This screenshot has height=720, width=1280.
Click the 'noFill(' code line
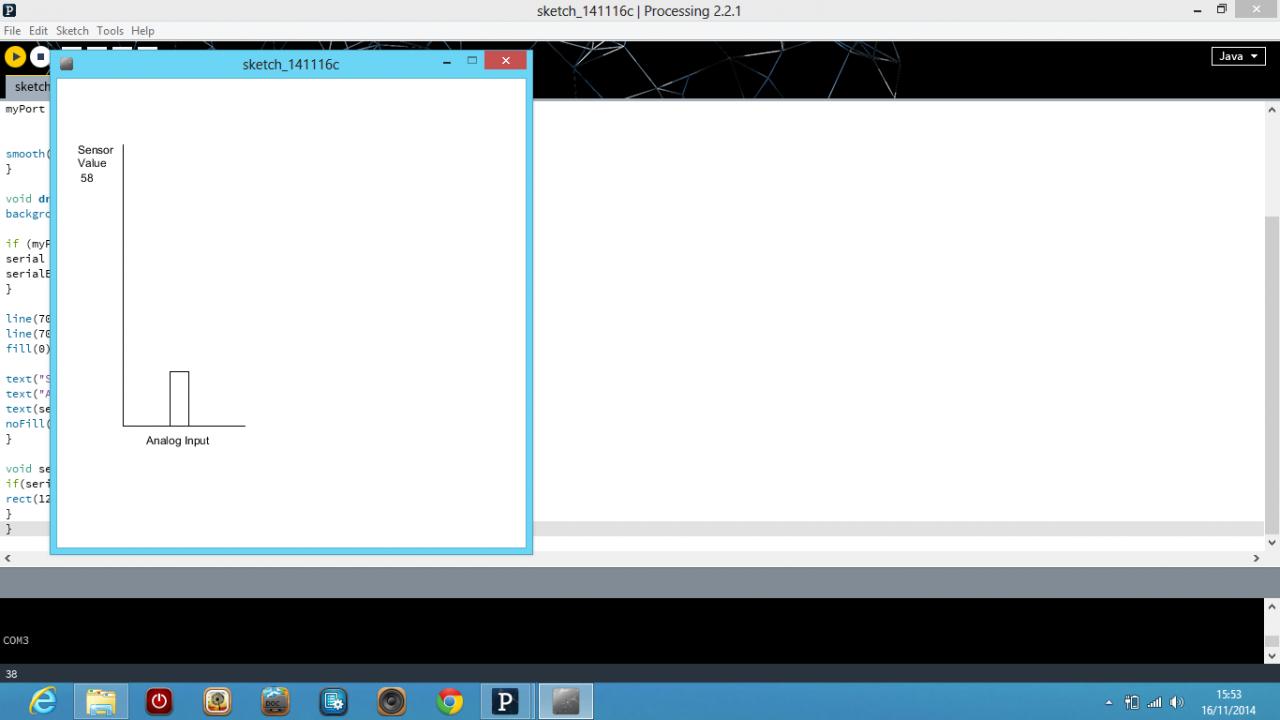pyautogui.click(x=26, y=424)
